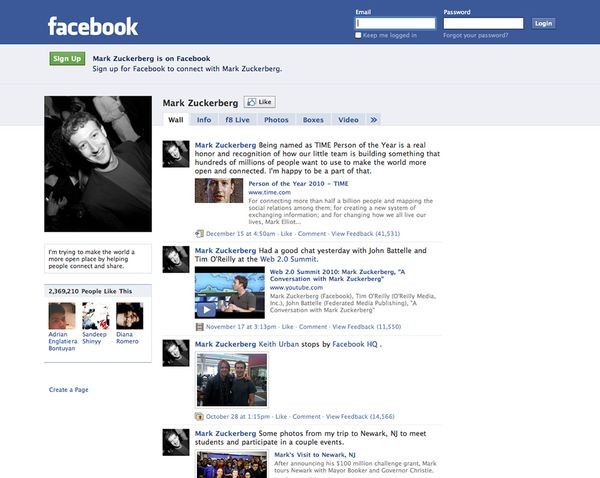Click the link icon beside December 15 timestamp
The width and height of the screenshot is (600, 478).
(199, 233)
